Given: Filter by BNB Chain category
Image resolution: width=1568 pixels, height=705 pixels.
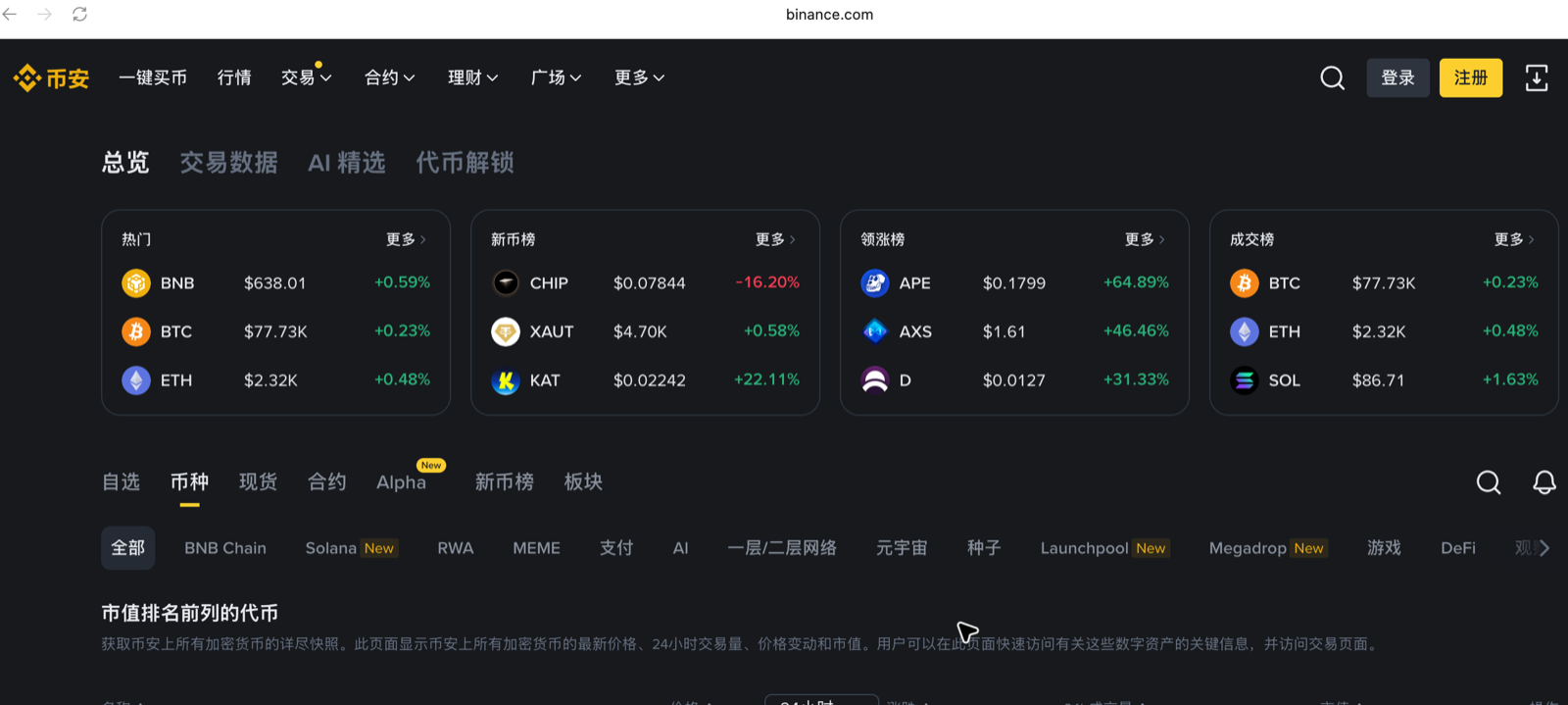Looking at the screenshot, I should [x=225, y=548].
